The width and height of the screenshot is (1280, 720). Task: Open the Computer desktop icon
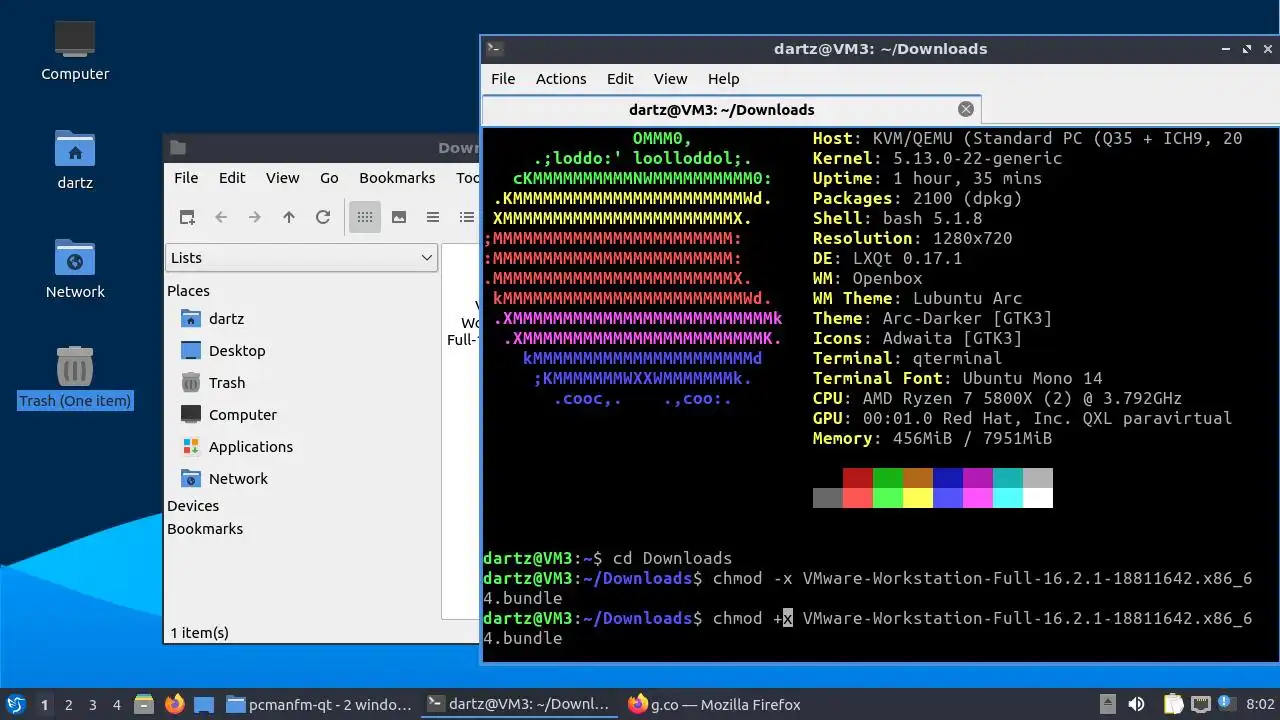click(x=75, y=50)
